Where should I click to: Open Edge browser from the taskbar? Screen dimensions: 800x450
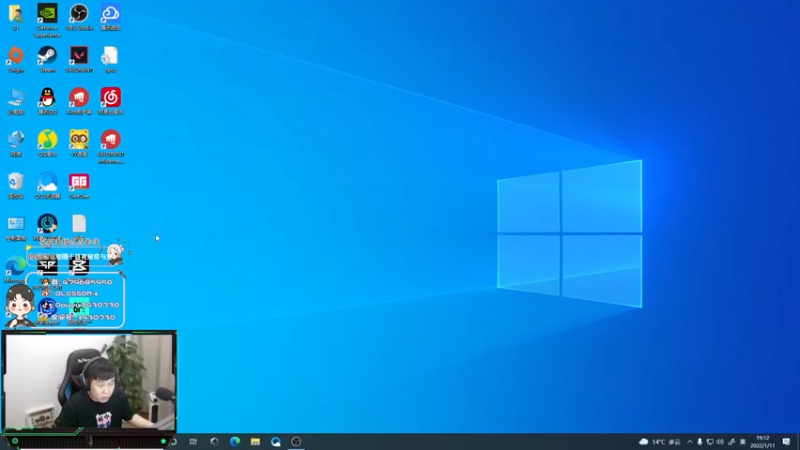tap(235, 441)
